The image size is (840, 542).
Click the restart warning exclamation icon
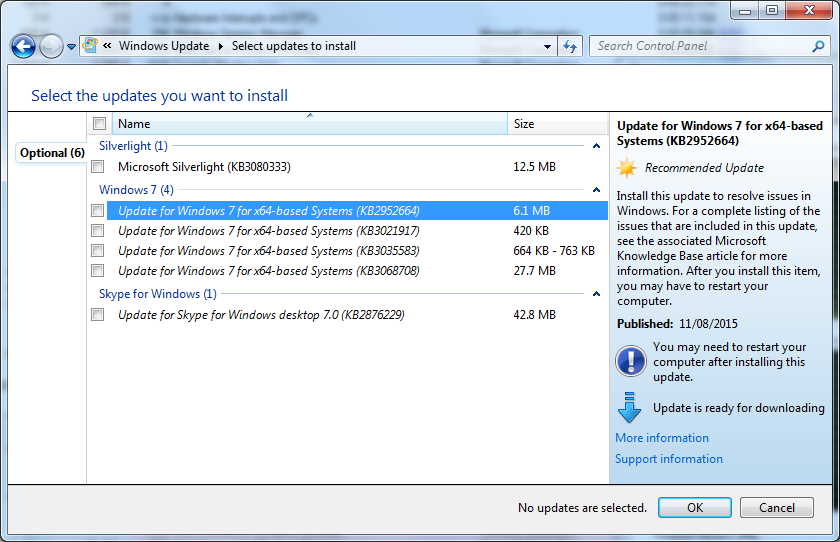coord(631,361)
